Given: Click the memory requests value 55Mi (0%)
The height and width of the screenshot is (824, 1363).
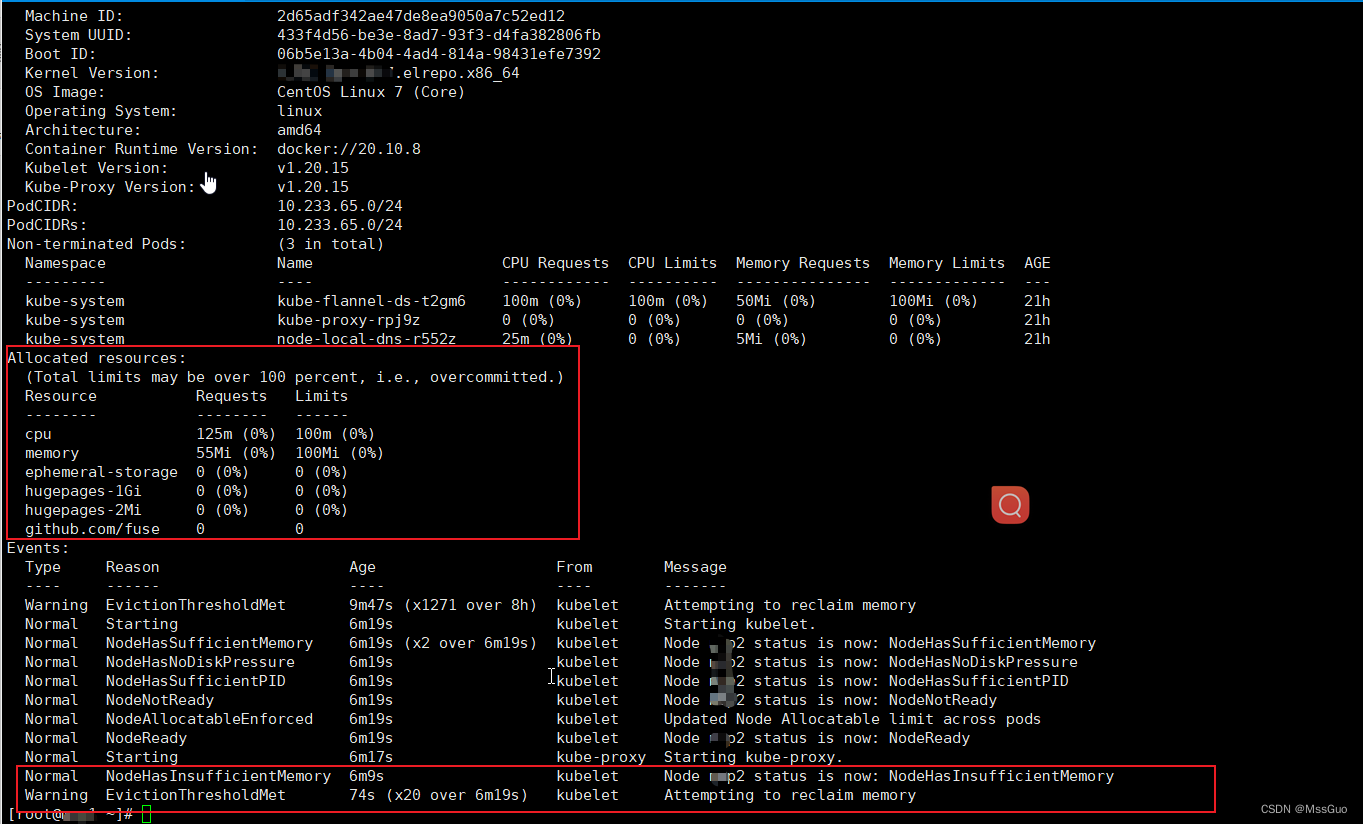Looking at the screenshot, I should click(x=236, y=453).
